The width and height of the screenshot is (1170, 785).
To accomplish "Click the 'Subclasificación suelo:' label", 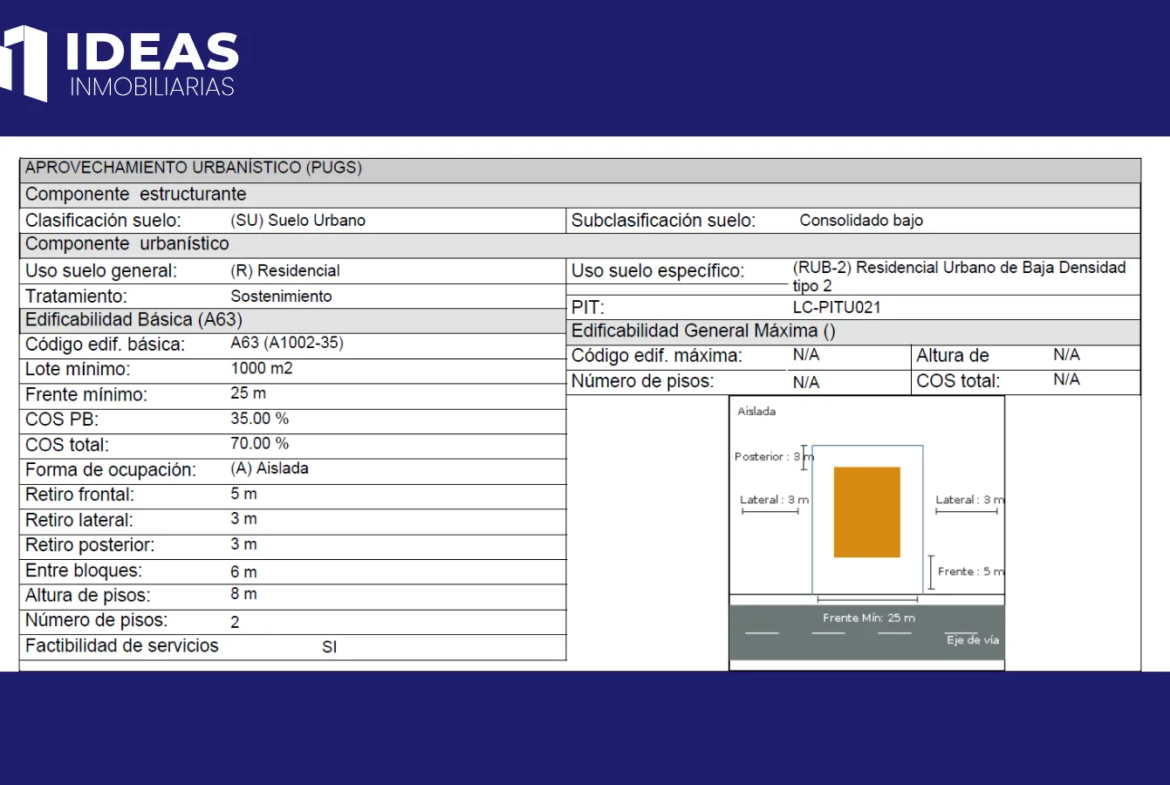I will tap(663, 220).
